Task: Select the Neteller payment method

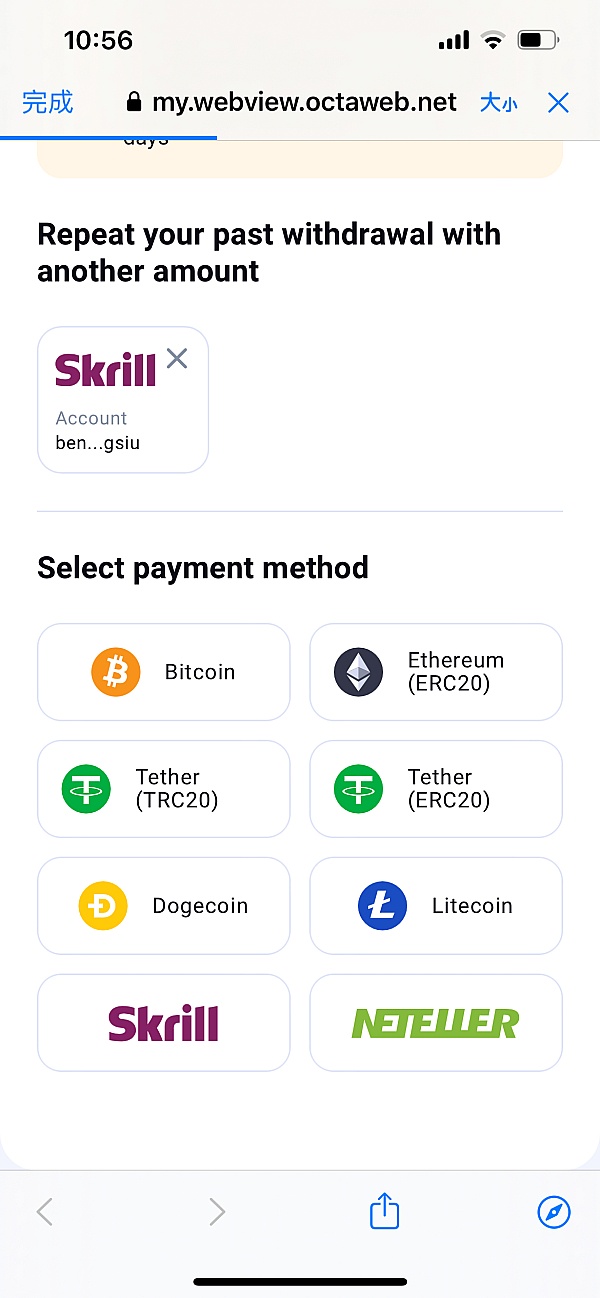Action: [436, 1023]
